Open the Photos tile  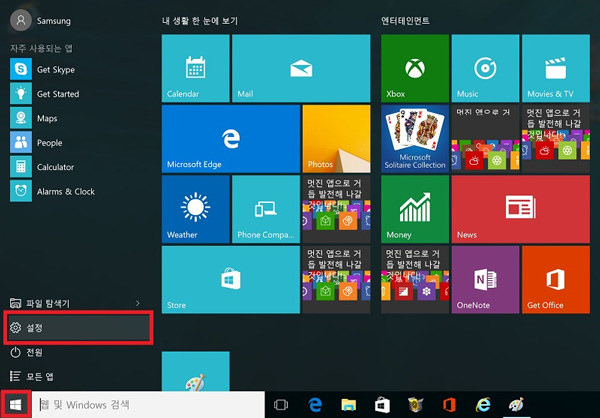point(336,139)
